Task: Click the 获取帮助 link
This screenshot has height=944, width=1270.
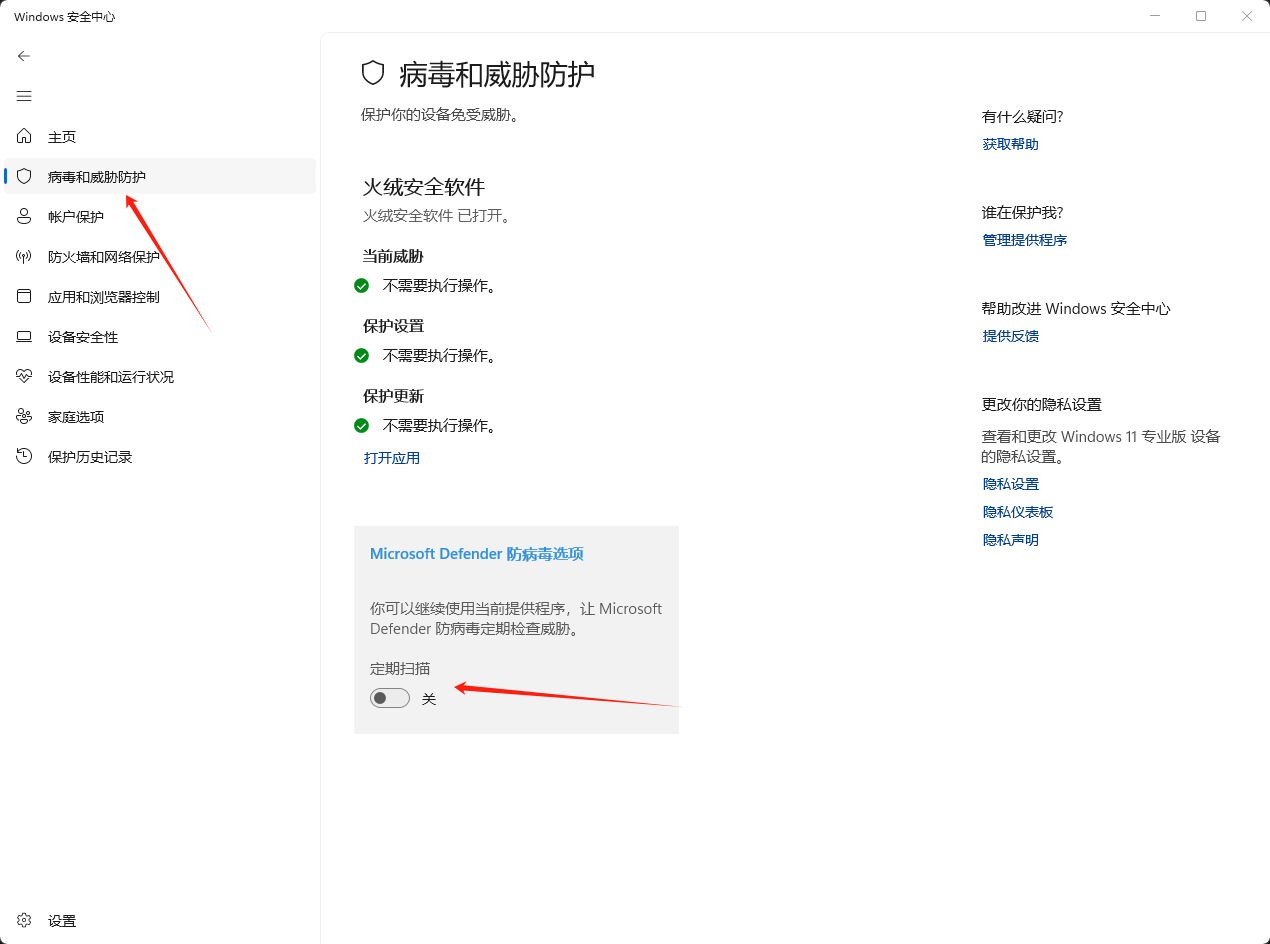Action: tap(1010, 143)
